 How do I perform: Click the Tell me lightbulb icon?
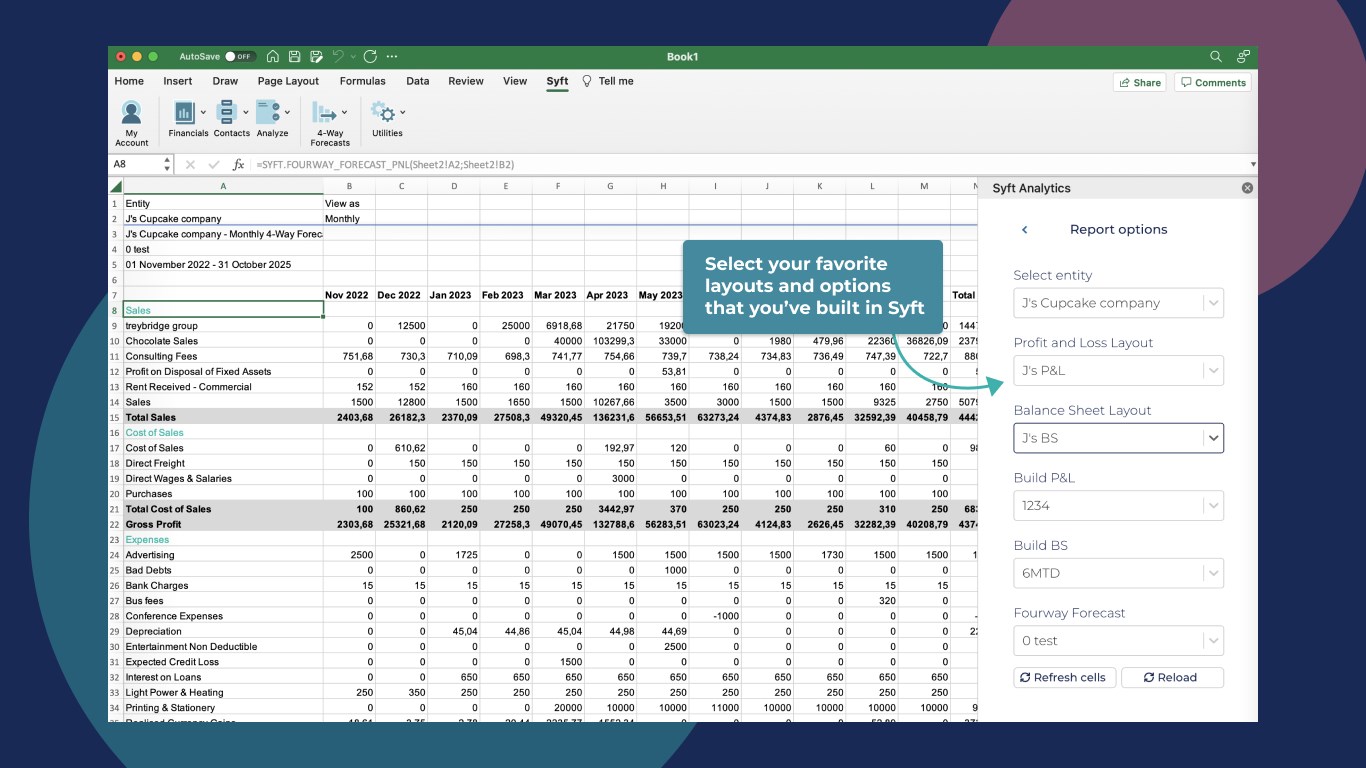587,82
